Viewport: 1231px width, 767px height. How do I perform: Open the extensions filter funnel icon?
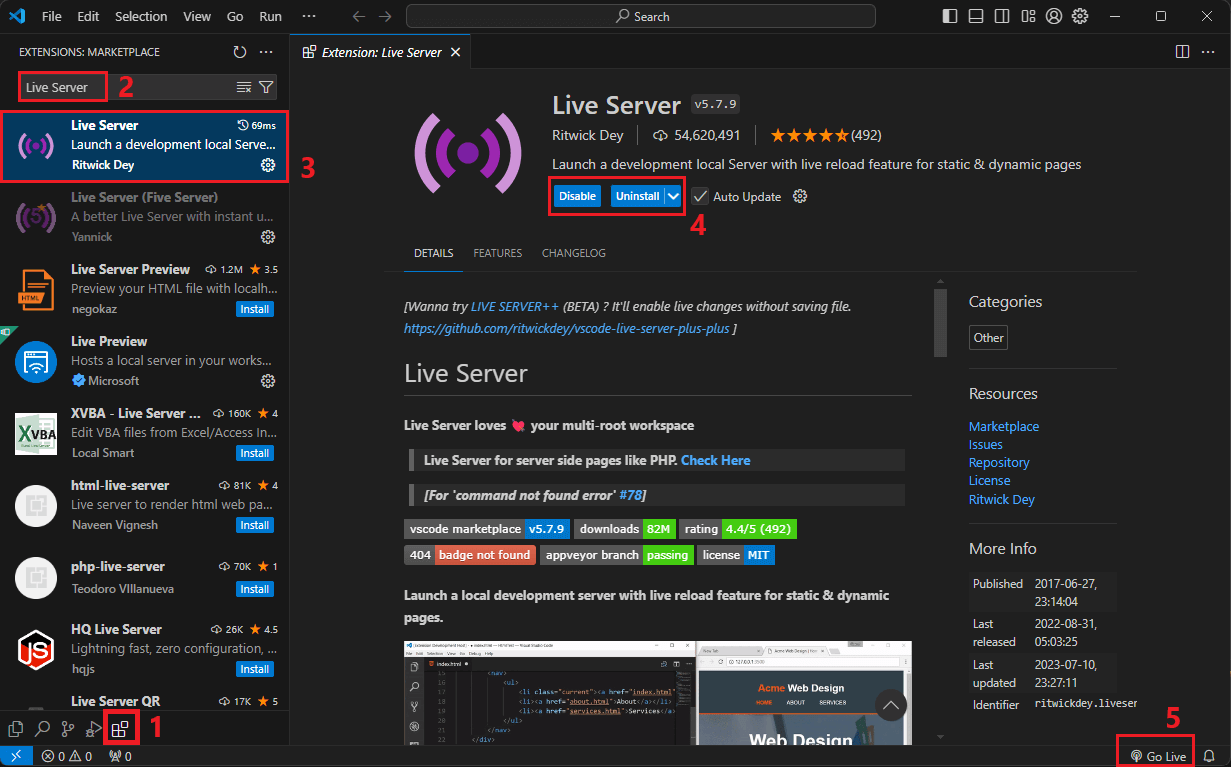pos(266,87)
